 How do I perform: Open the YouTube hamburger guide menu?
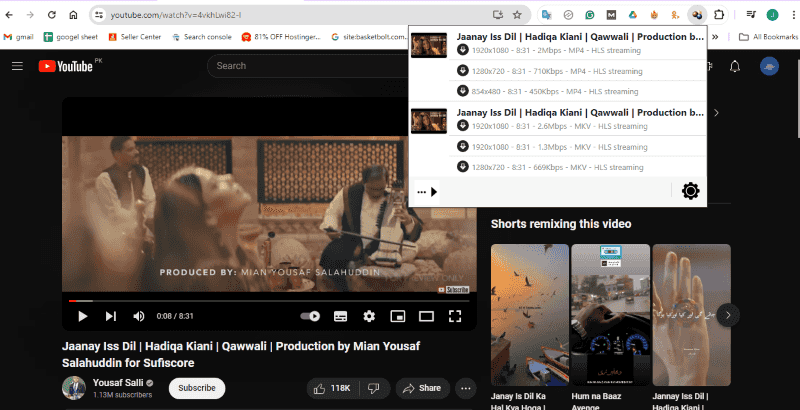(x=17, y=66)
